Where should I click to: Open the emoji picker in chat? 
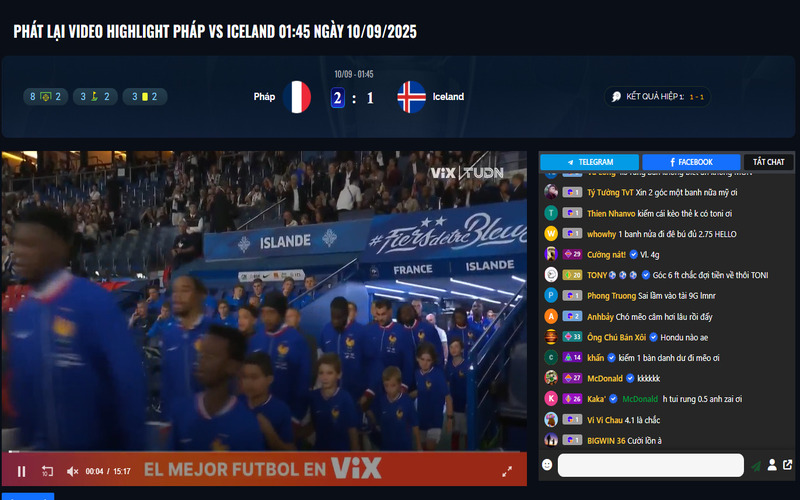click(547, 465)
